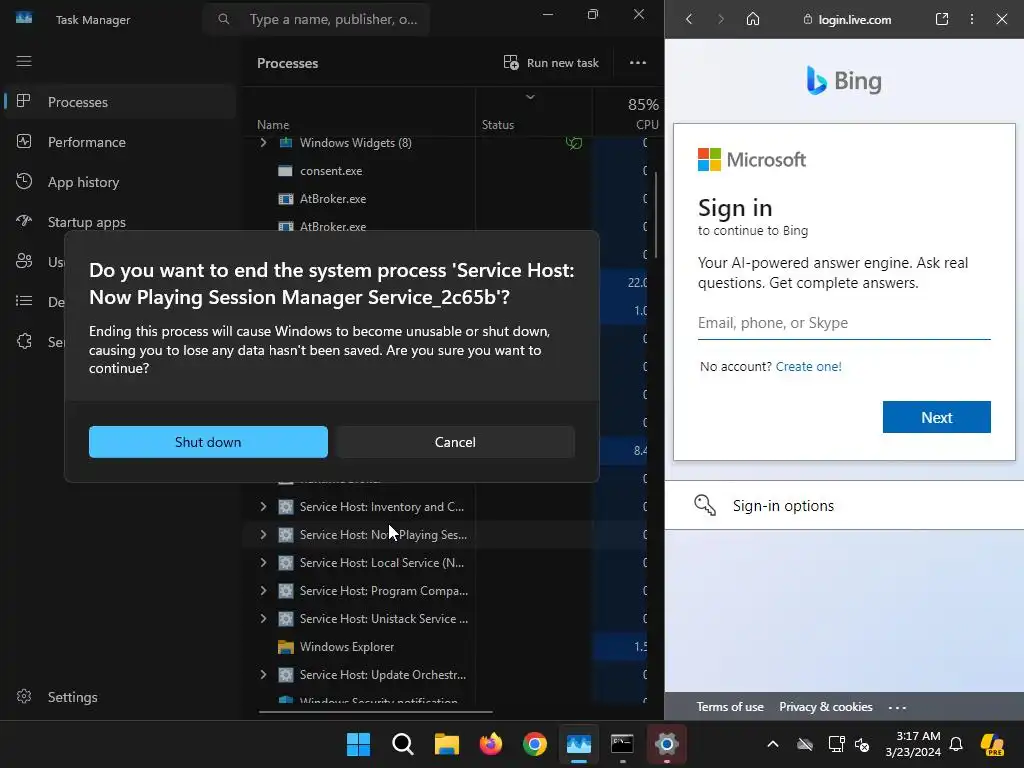Image resolution: width=1024 pixels, height=768 pixels.
Task: Open the Task Manager hamburger navigation menu
Action: [24, 61]
